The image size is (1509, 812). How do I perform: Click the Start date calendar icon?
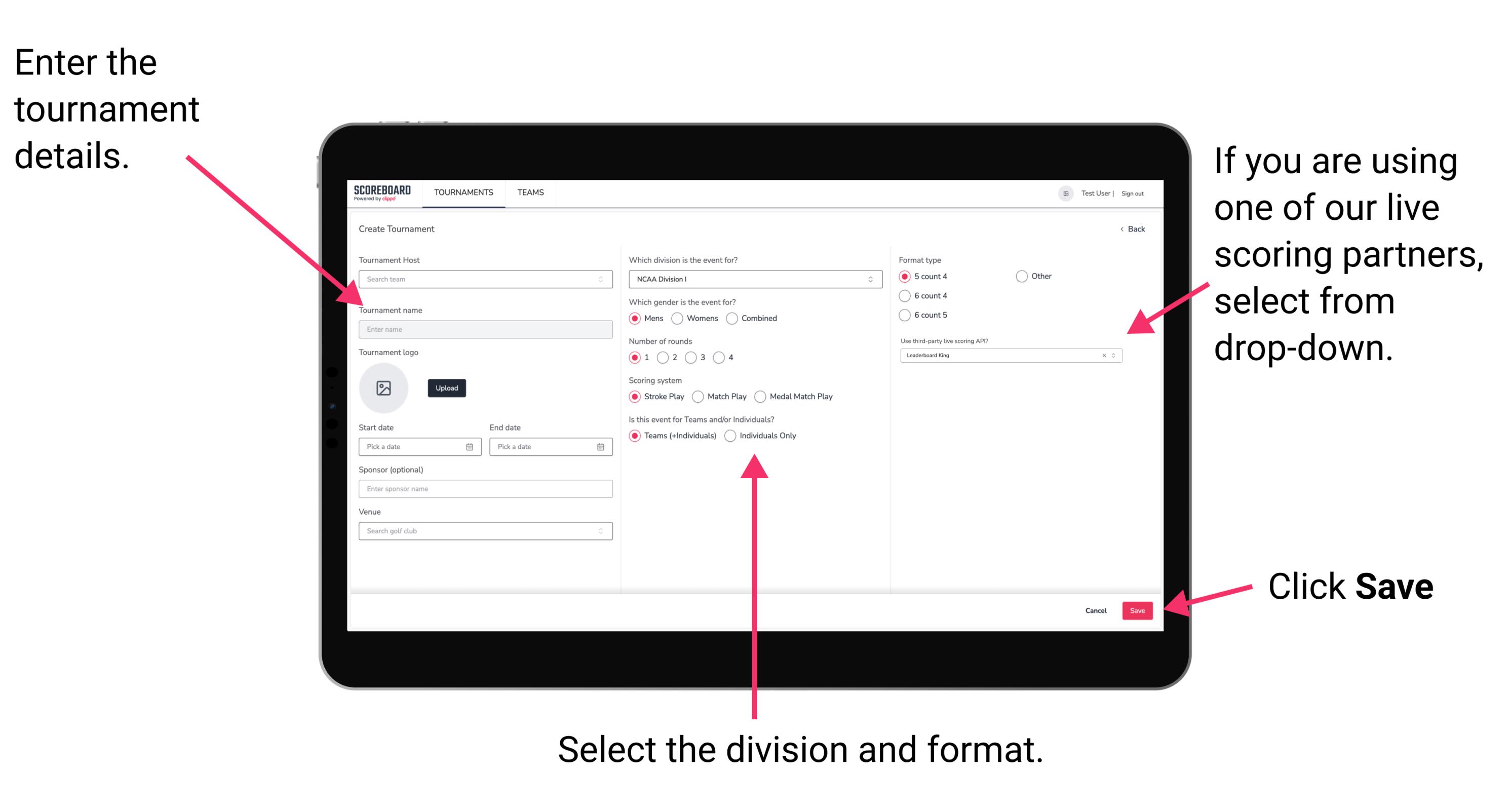coord(471,447)
